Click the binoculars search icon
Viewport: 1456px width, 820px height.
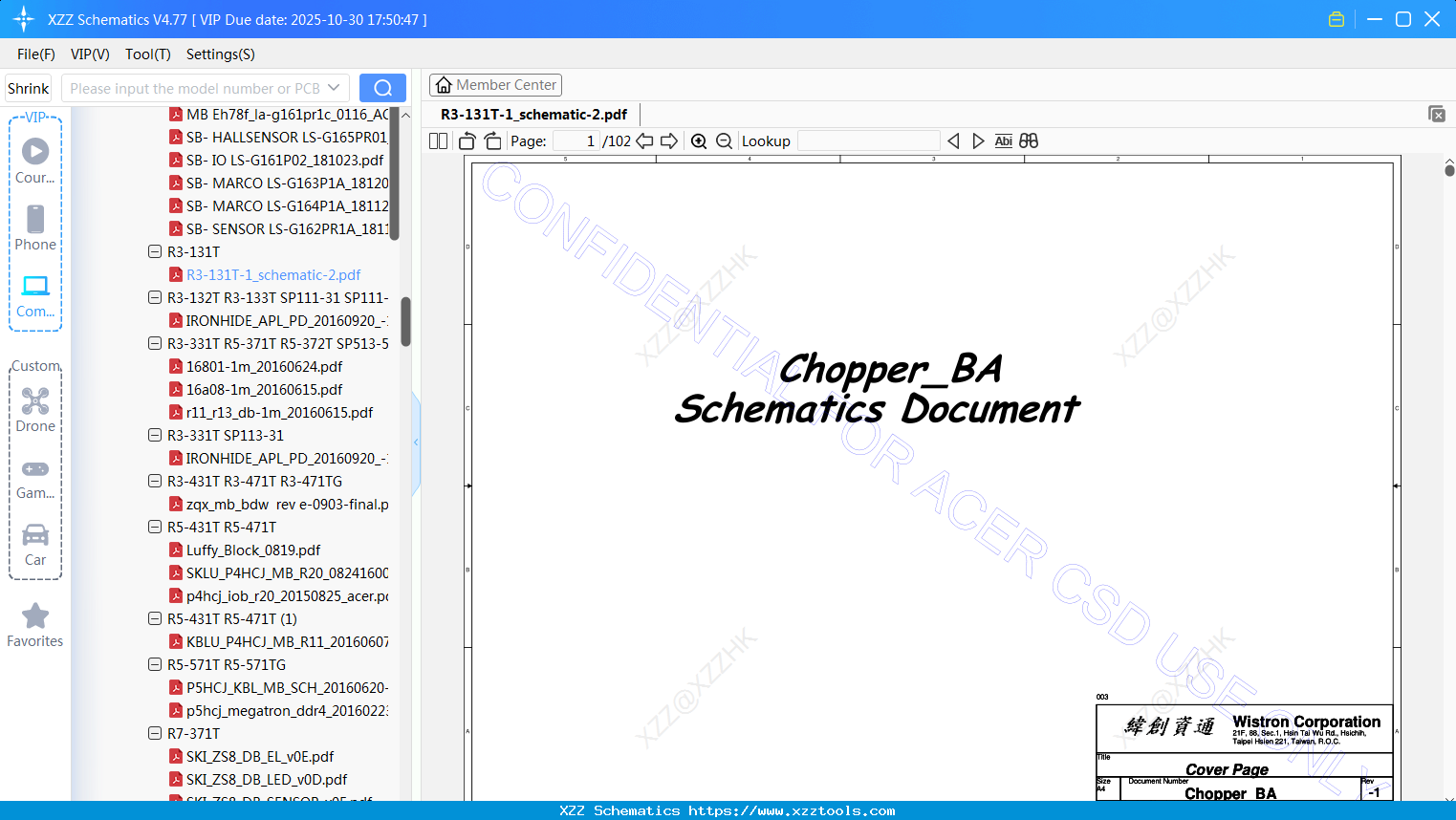coord(1029,141)
